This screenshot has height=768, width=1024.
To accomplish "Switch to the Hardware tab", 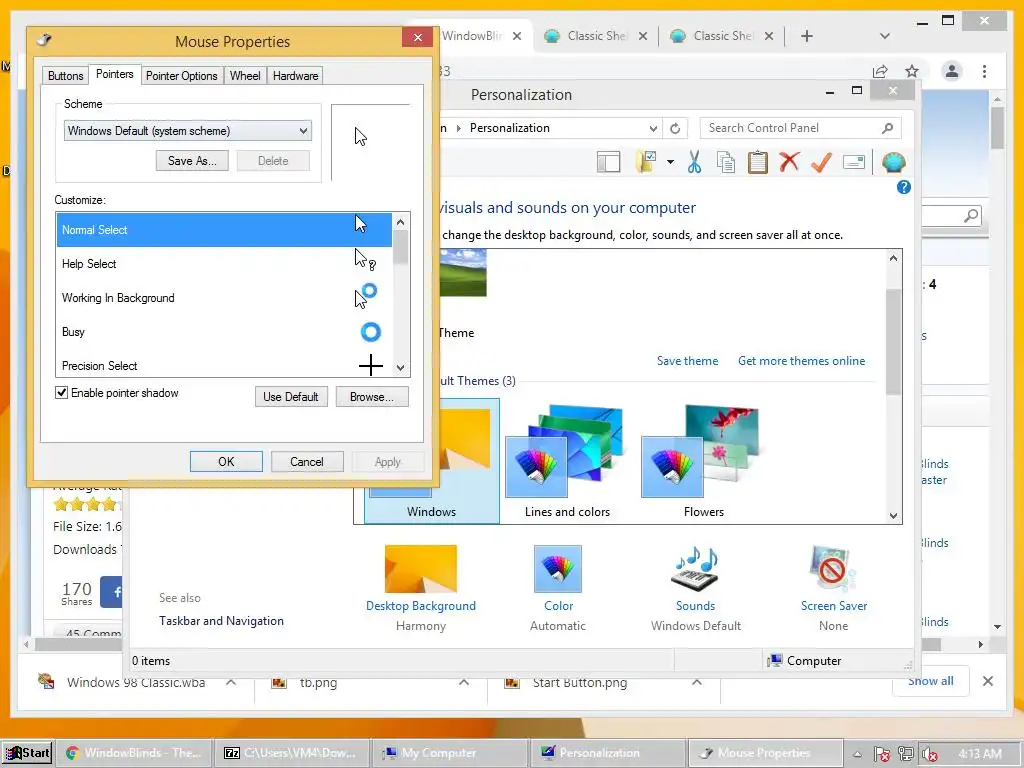I will click(x=295, y=76).
